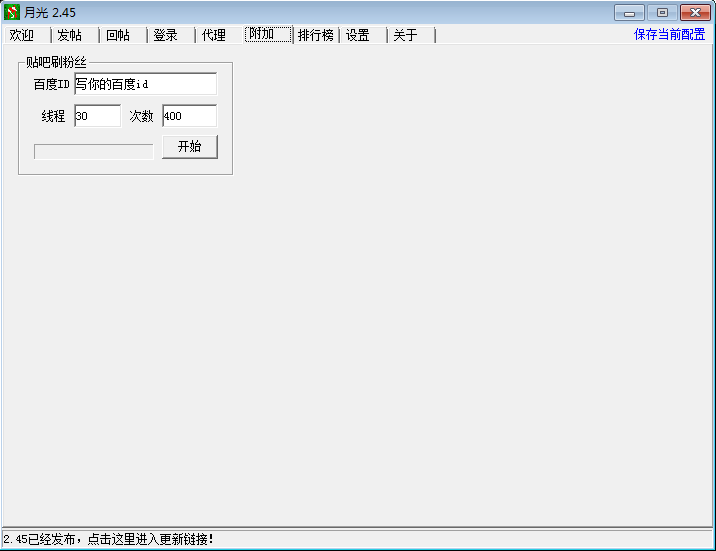Viewport: 716px width, 551px height.
Task: Click the 线程 field showing 30
Action: pos(97,116)
